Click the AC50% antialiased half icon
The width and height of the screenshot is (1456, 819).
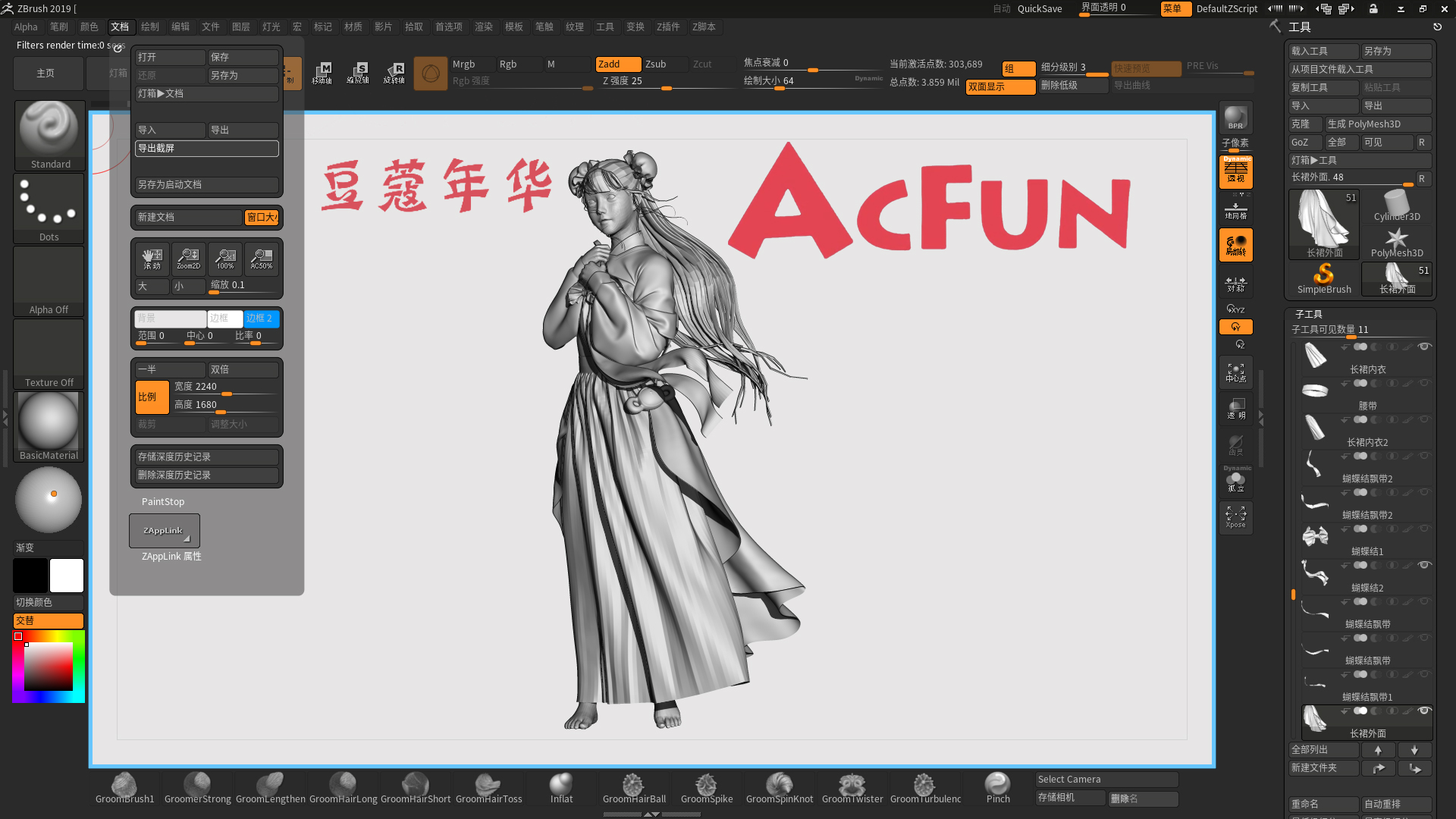(262, 259)
